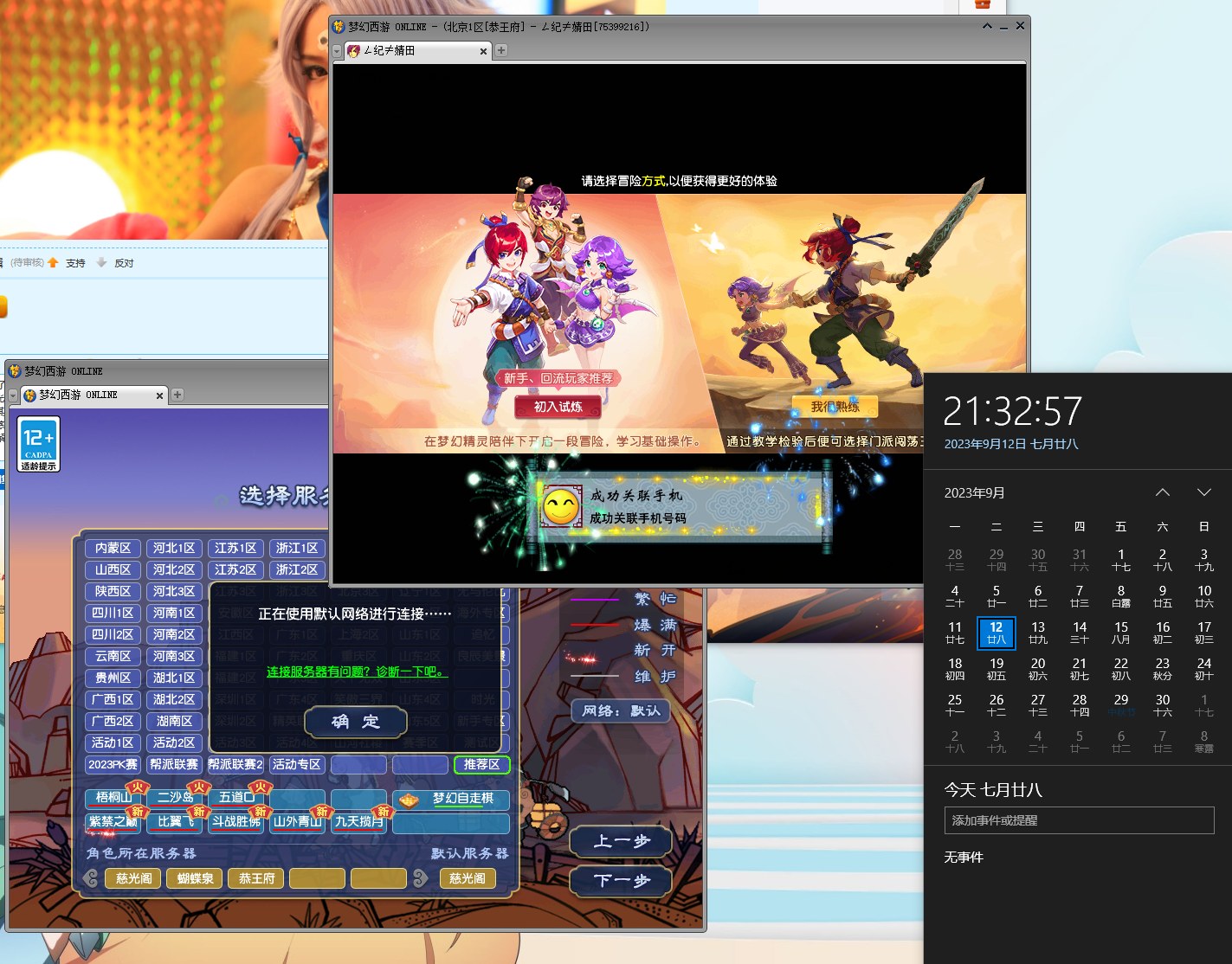Screen dimensions: 1232x964
Task: Click the 梦幻西游 logo in front window title bar
Action: point(339,27)
